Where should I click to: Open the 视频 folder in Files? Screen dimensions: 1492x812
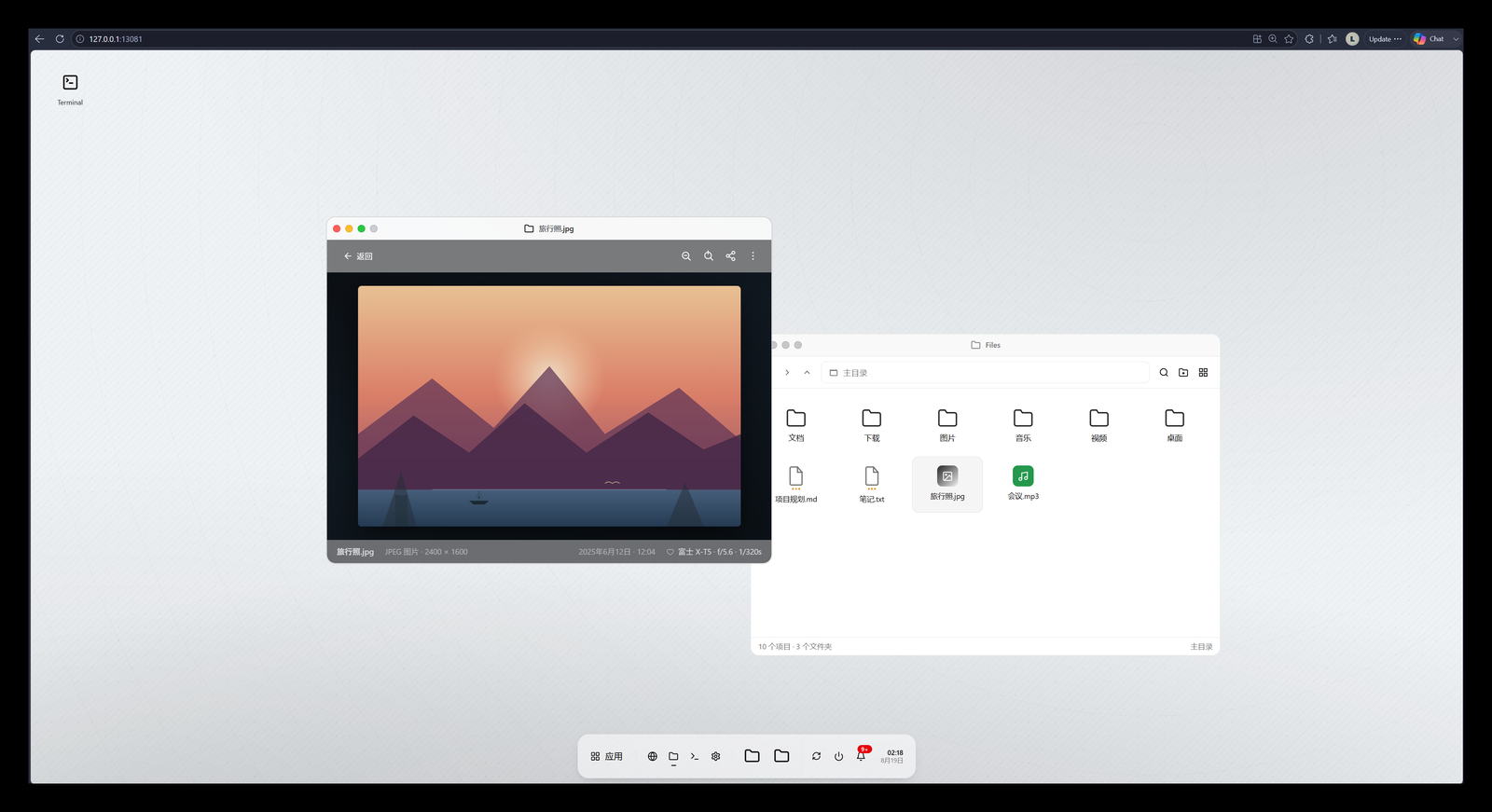pos(1099,425)
